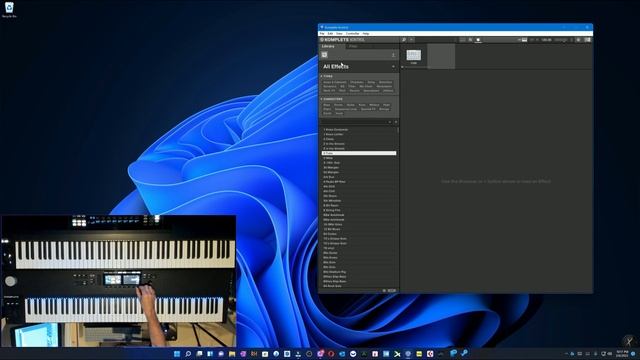Click the keyboard icon in the header
Viewport: 640px width, 360px height.
point(524,40)
